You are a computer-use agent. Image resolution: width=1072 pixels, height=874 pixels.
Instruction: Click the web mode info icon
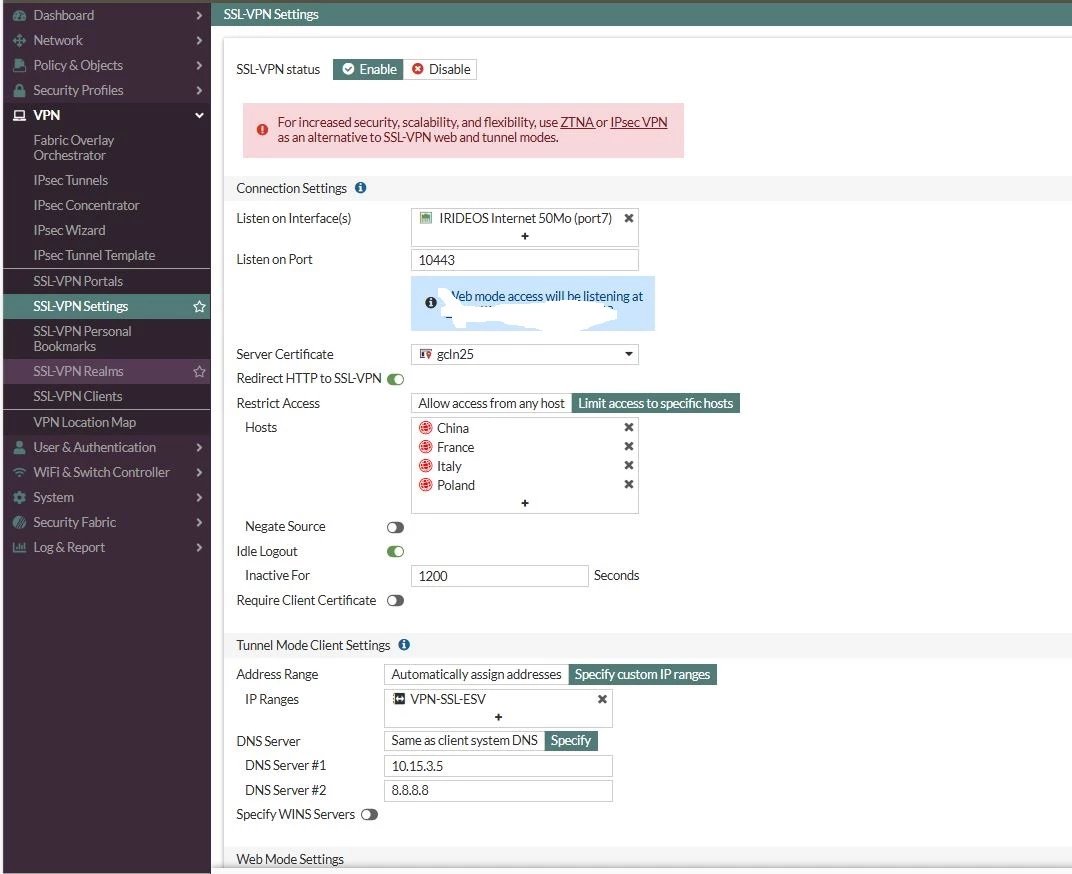pos(431,302)
